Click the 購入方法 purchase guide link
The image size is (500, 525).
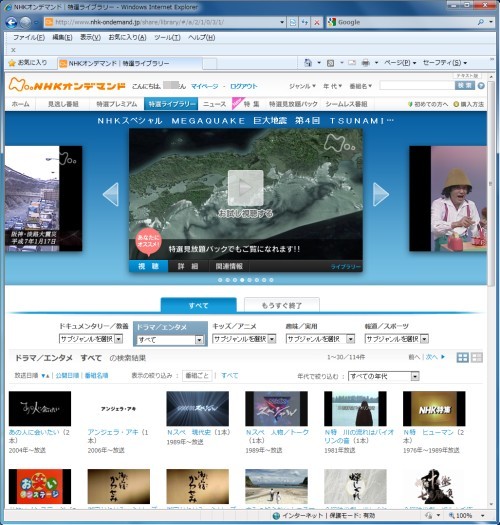tap(469, 104)
